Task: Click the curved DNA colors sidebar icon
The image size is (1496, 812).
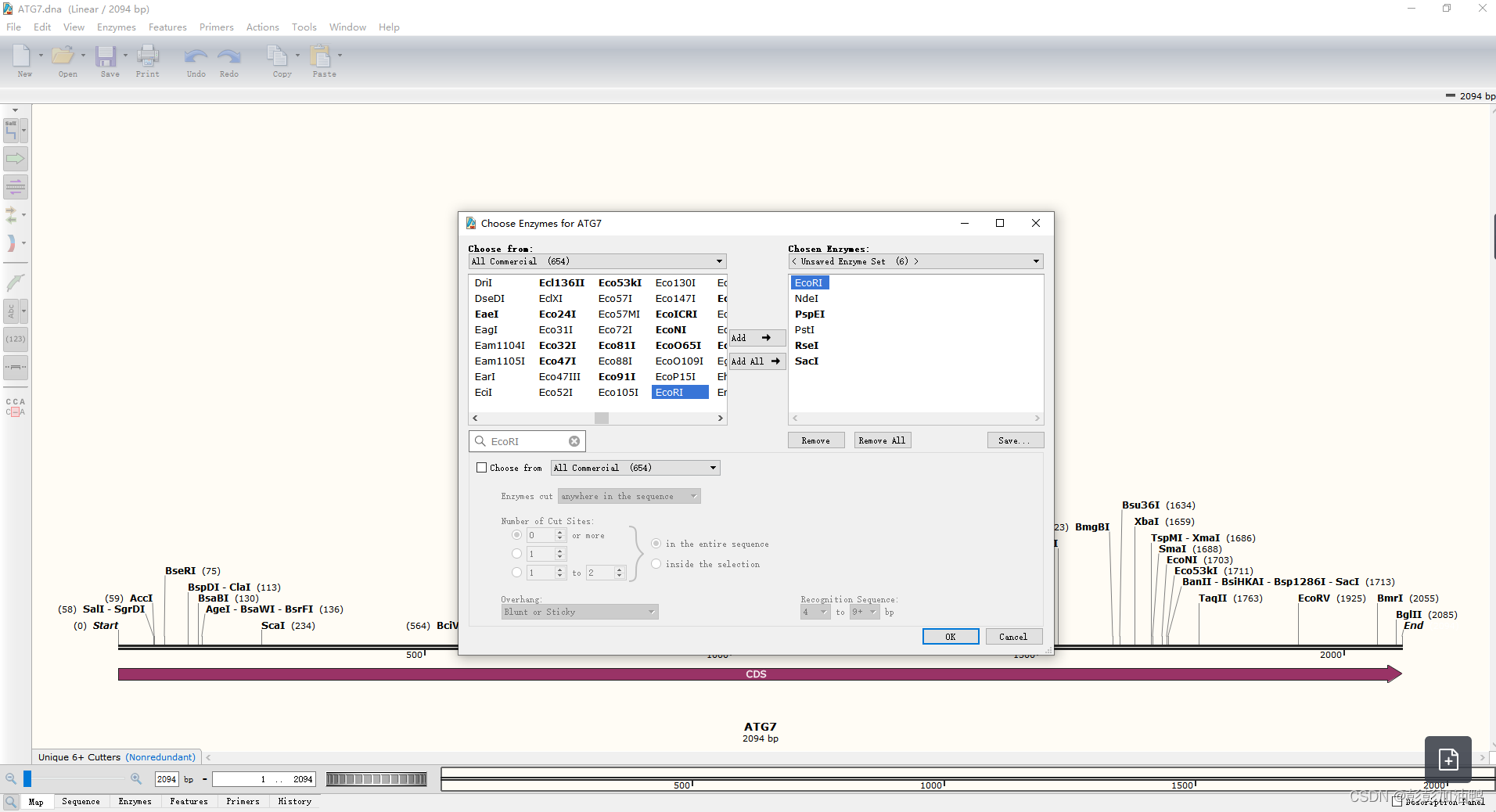Action: point(11,243)
